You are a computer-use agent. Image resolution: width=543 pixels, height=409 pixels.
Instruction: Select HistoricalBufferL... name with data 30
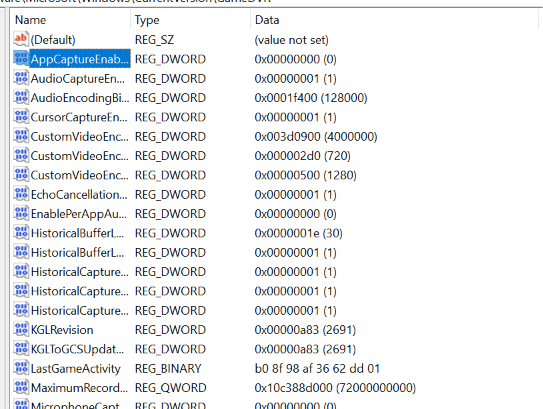(77, 234)
